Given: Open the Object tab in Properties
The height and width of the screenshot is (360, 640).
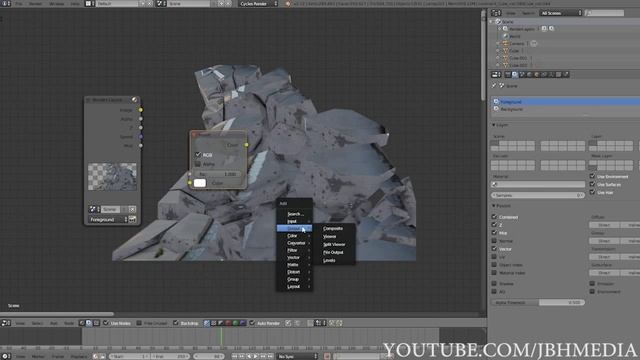Looking at the screenshot, I should click(x=537, y=74).
